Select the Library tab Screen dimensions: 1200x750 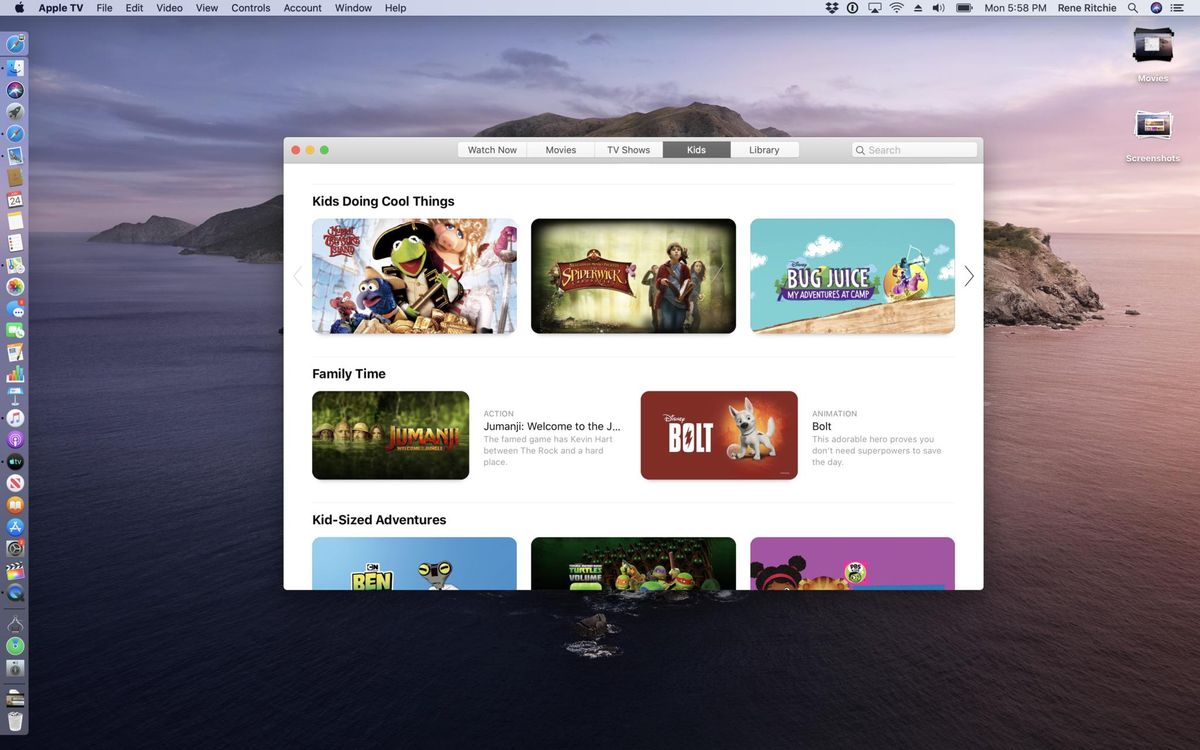764,149
